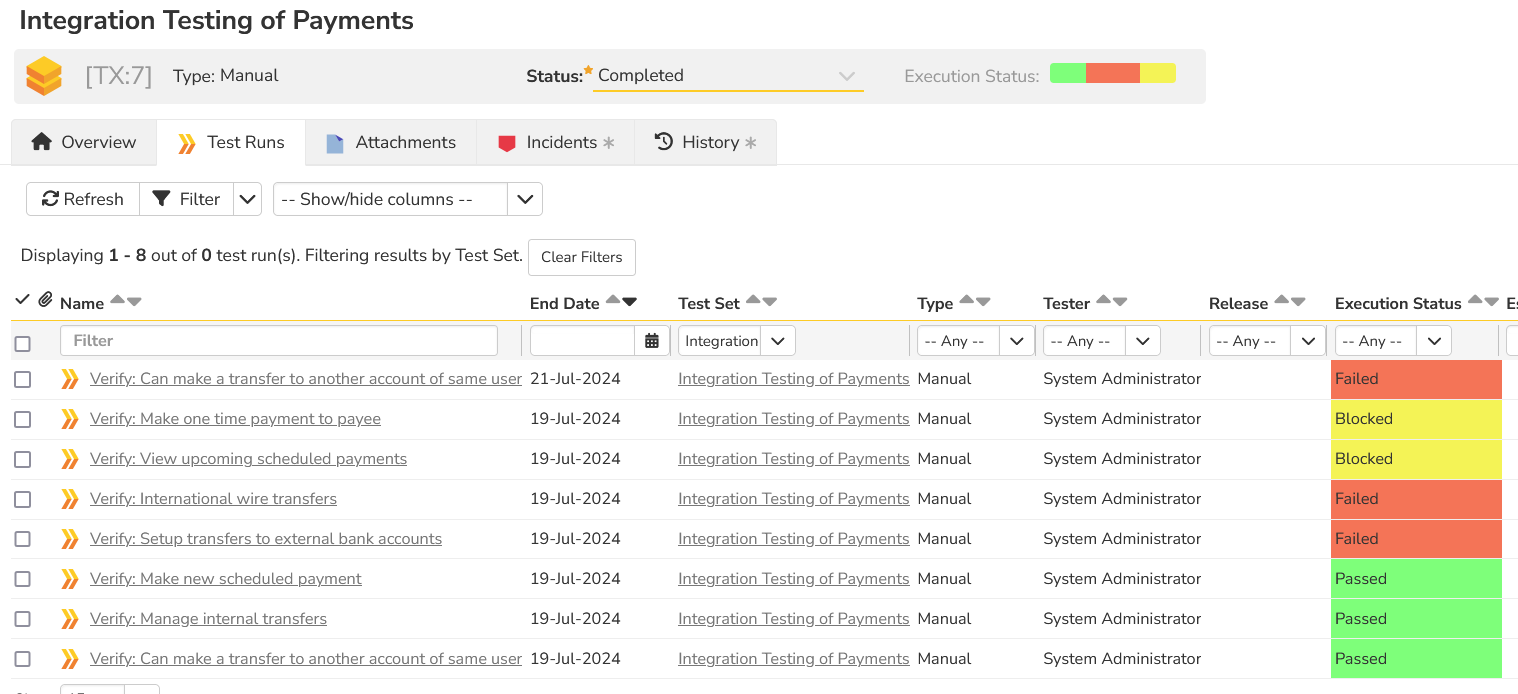Select checkbox for Make new scheduled payment row

coord(23,579)
